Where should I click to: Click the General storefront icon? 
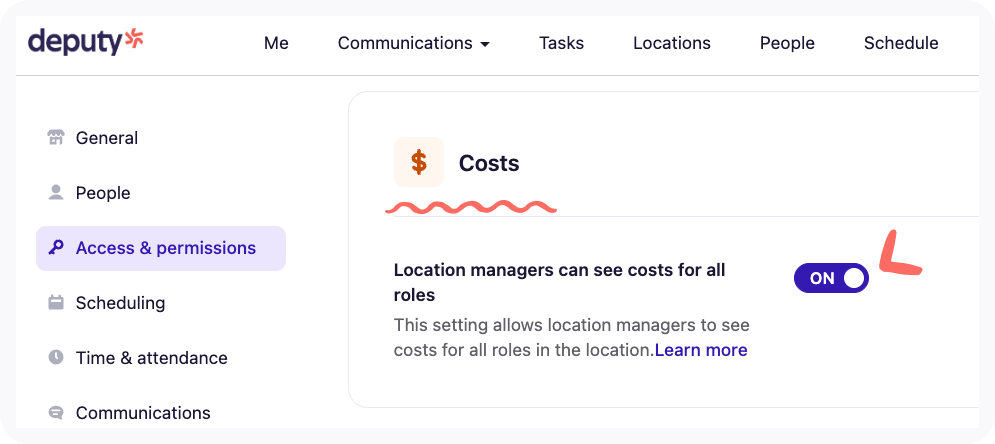(56, 138)
